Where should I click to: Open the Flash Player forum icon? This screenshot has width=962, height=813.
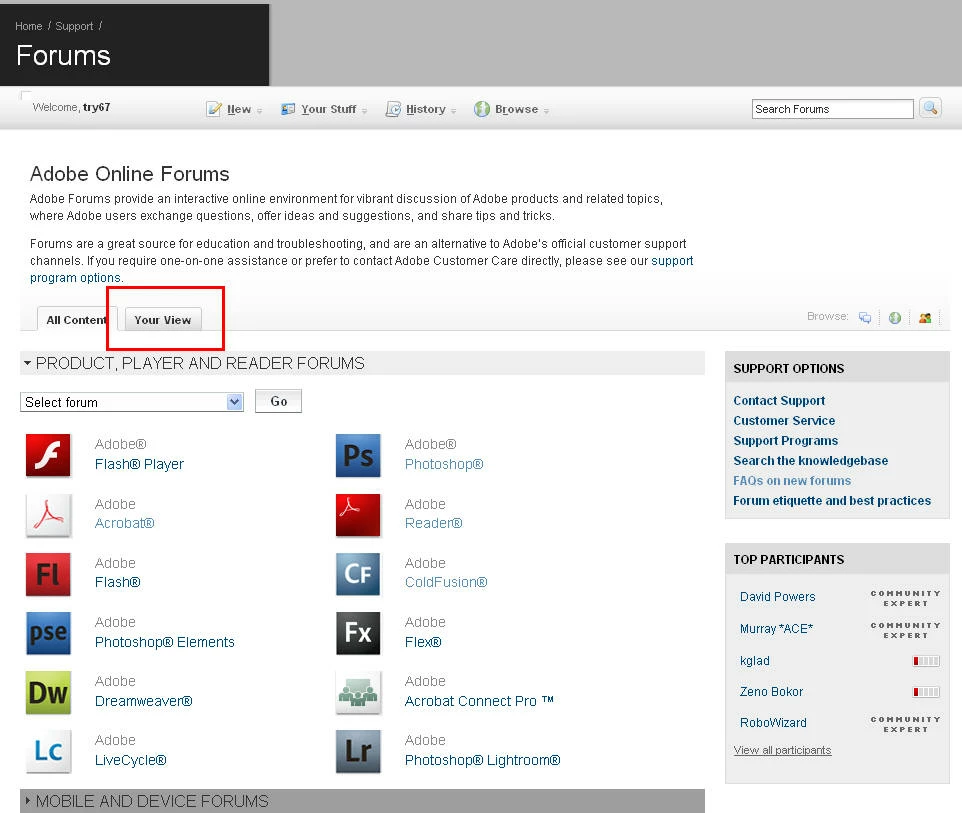tap(48, 455)
